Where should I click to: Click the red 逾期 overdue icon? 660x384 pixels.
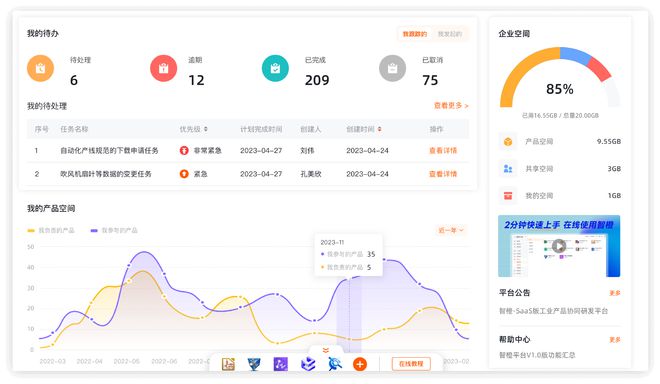163,68
